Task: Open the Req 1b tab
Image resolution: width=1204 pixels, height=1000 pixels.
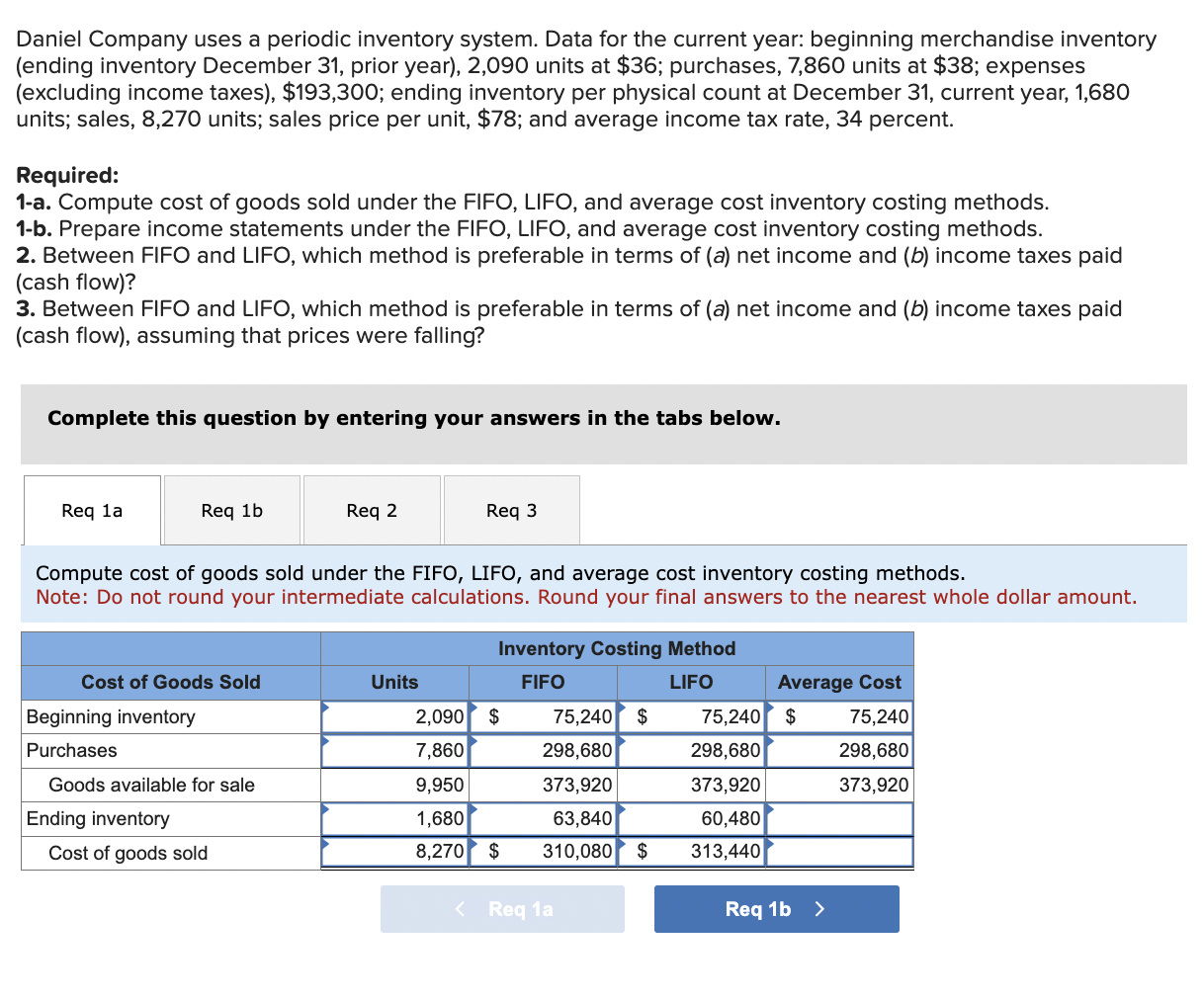Action: pos(231,510)
